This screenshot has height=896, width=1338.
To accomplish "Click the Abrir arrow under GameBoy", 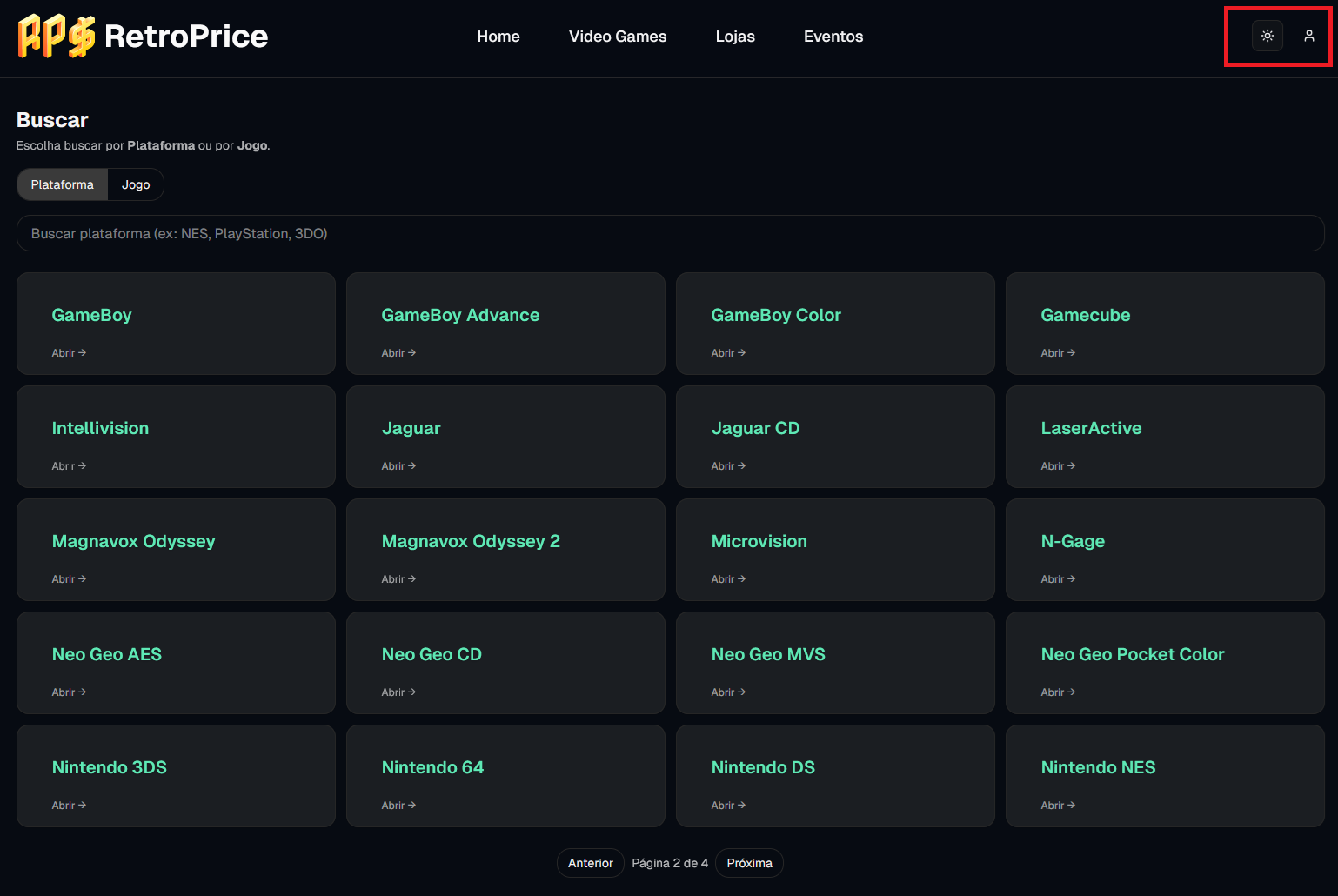I will coord(69,353).
